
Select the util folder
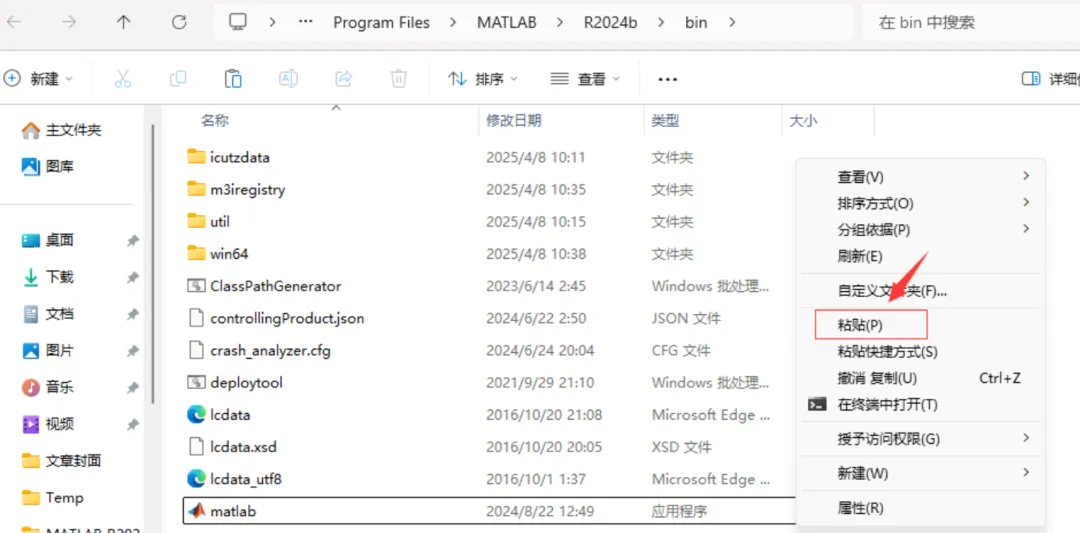tap(209, 222)
